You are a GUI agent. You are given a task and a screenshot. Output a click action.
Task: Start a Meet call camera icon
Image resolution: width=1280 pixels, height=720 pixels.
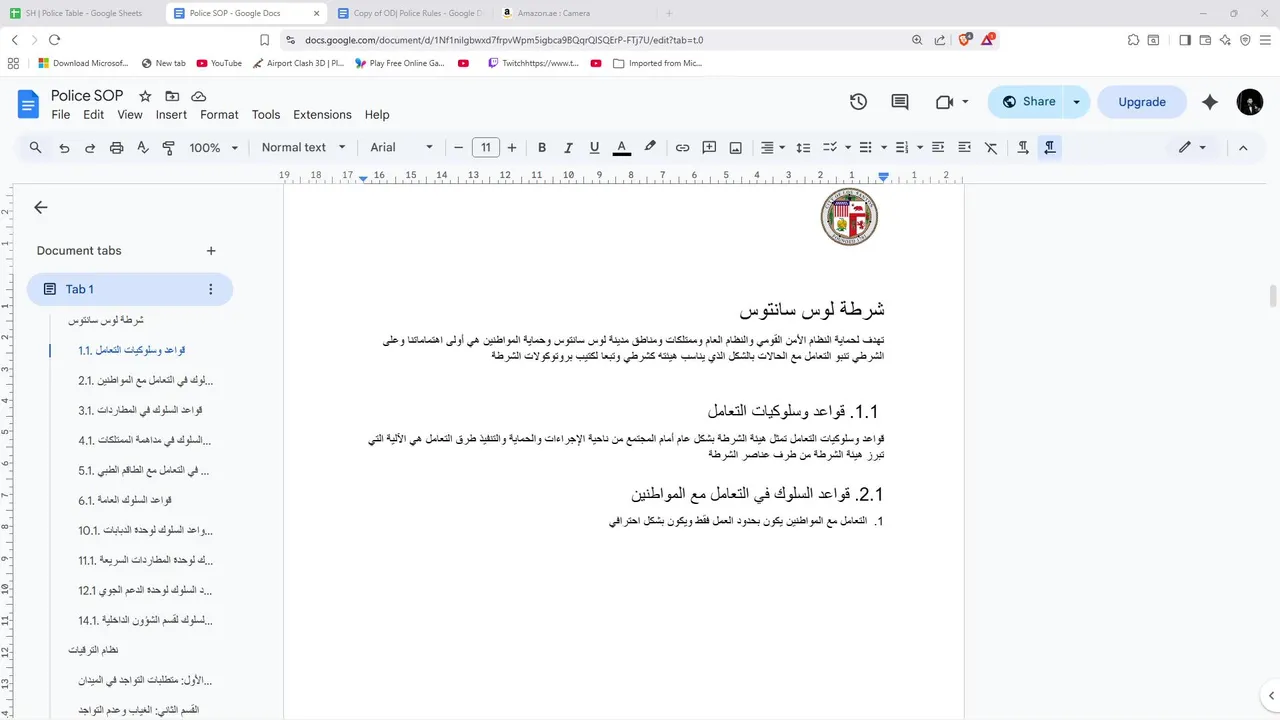[944, 102]
